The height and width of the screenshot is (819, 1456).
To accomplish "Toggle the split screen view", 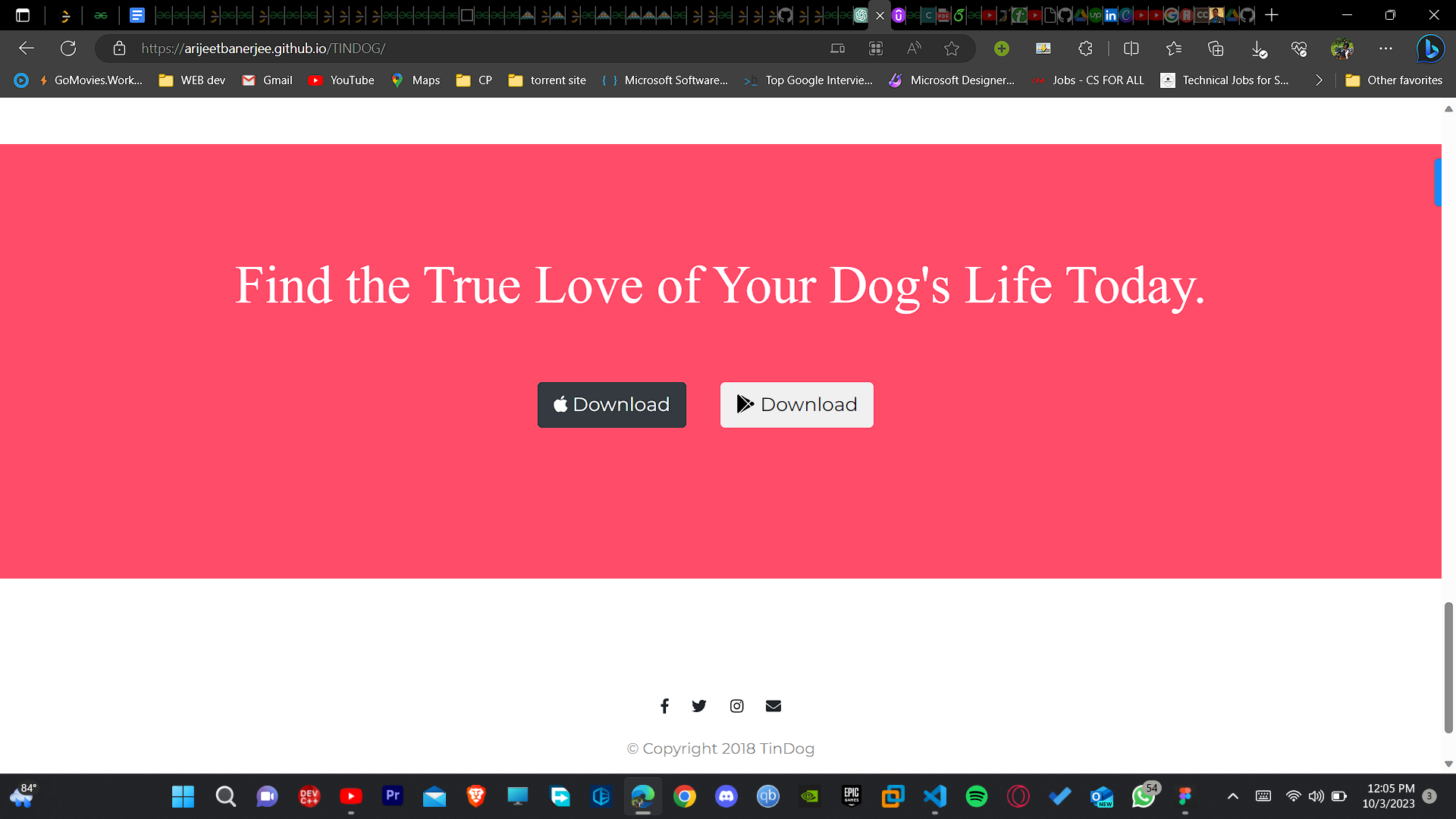I will (1131, 49).
